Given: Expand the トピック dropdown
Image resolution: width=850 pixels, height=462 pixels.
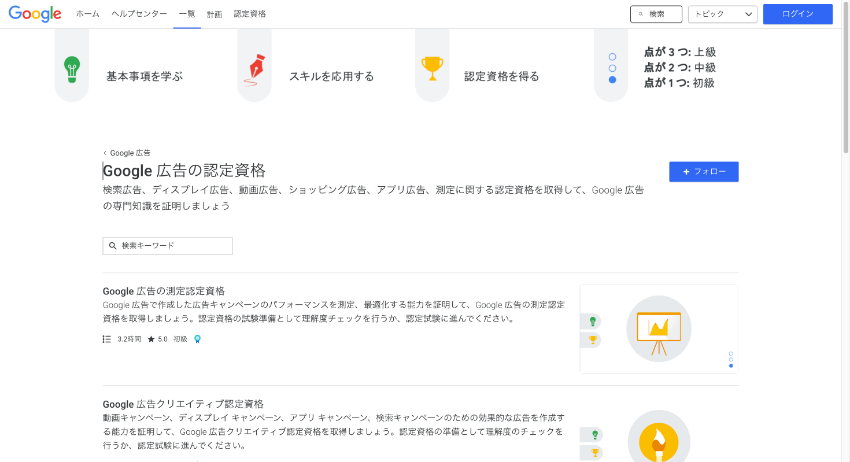Looking at the screenshot, I should point(723,14).
